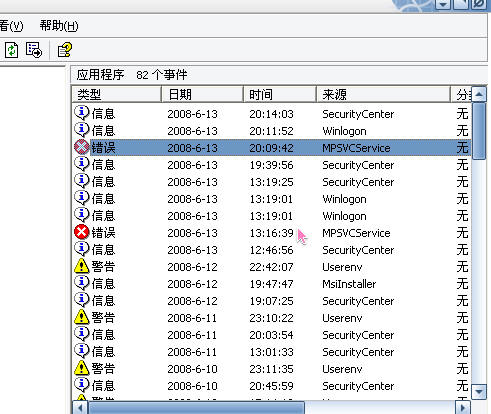
Task: Click the time 20:45:59 cell
Action: point(271,386)
